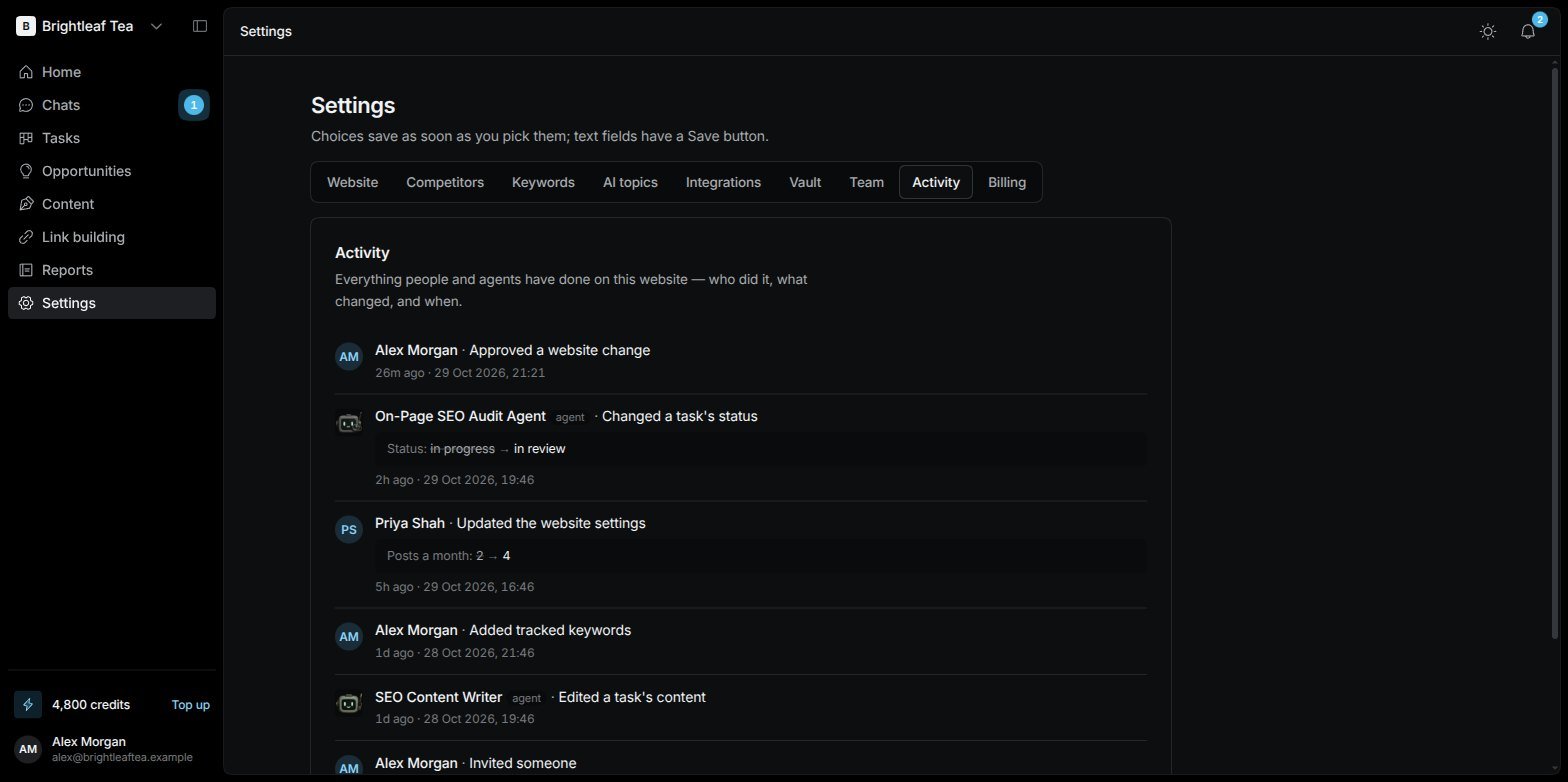Open the Billing tab

(x=1007, y=182)
